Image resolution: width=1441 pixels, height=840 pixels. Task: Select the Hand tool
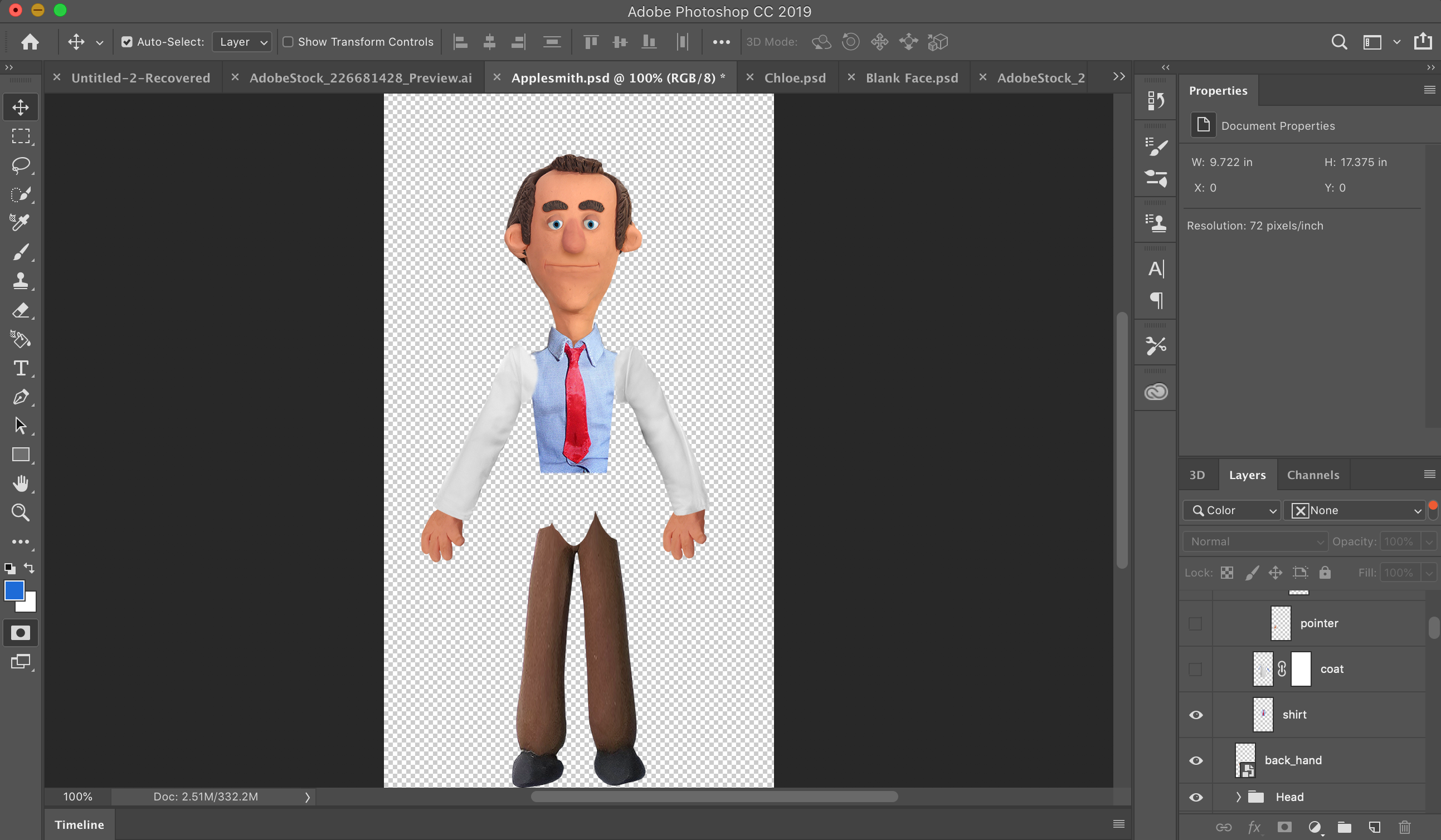click(x=21, y=484)
